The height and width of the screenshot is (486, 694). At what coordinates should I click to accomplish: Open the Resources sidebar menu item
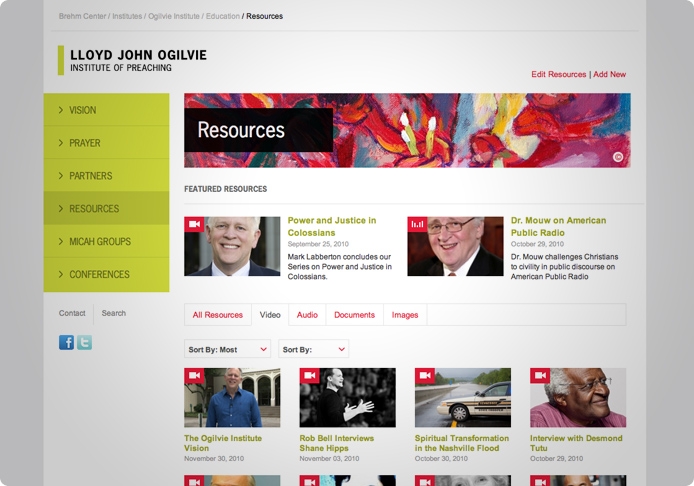(x=106, y=208)
